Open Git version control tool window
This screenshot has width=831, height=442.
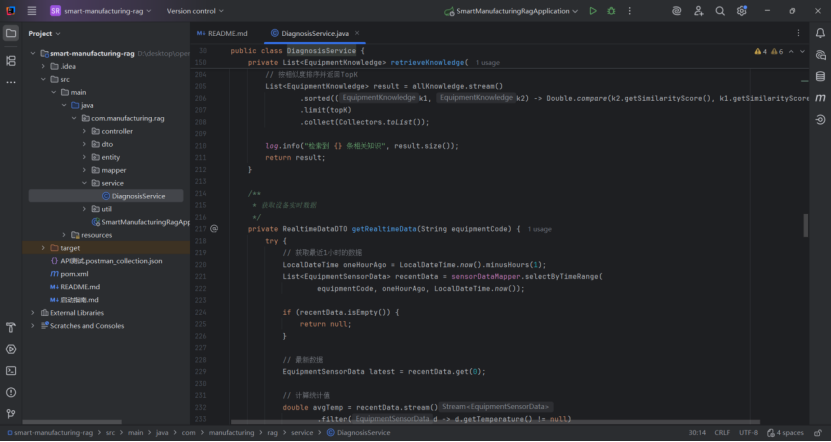click(11, 414)
